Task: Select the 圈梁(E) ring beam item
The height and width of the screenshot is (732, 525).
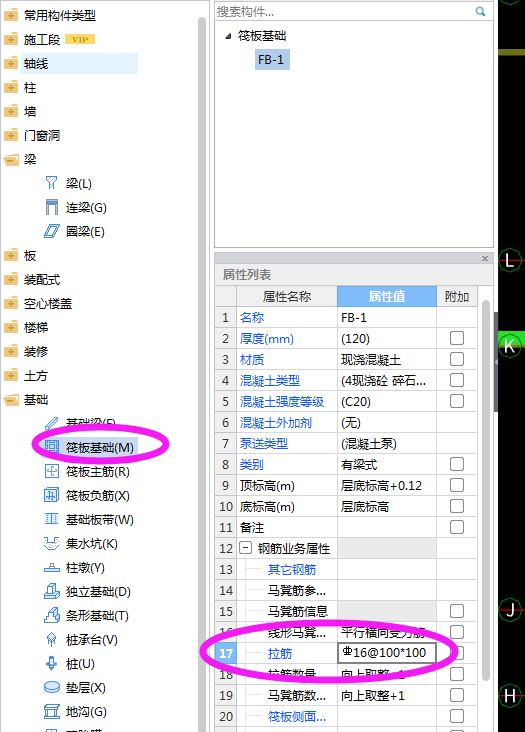Action: click(x=84, y=232)
